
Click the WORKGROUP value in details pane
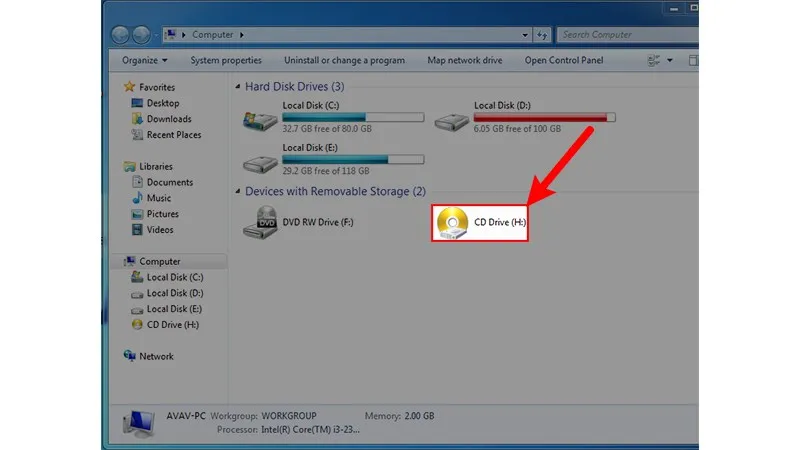[289, 416]
